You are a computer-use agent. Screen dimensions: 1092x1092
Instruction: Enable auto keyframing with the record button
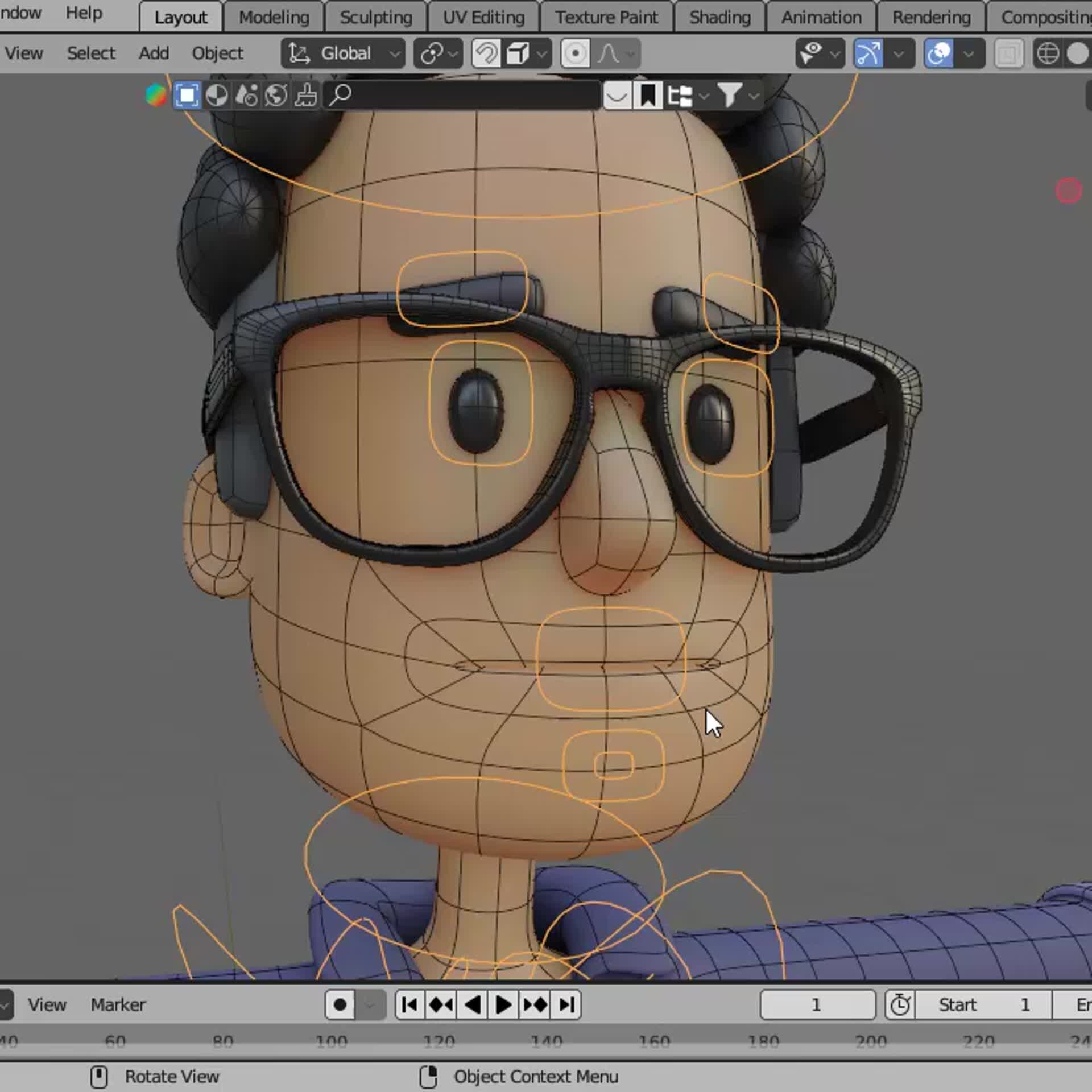[340, 1004]
